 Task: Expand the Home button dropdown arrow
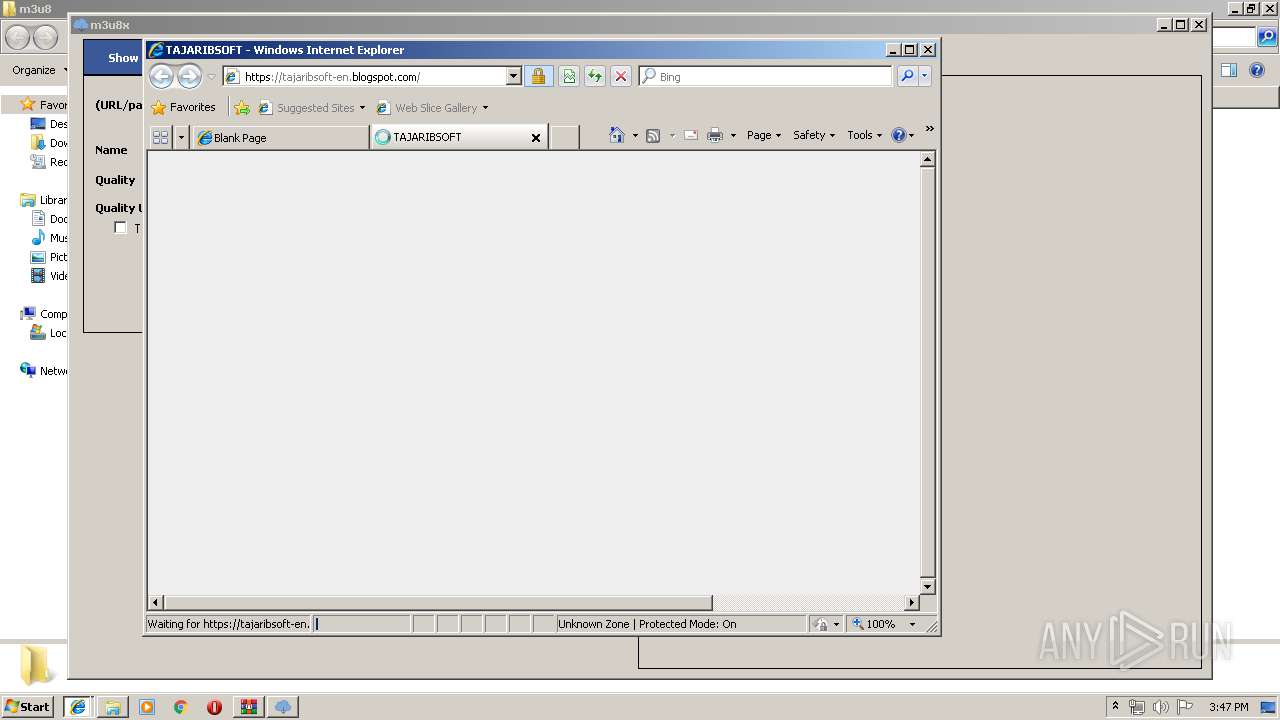pyautogui.click(x=635, y=136)
